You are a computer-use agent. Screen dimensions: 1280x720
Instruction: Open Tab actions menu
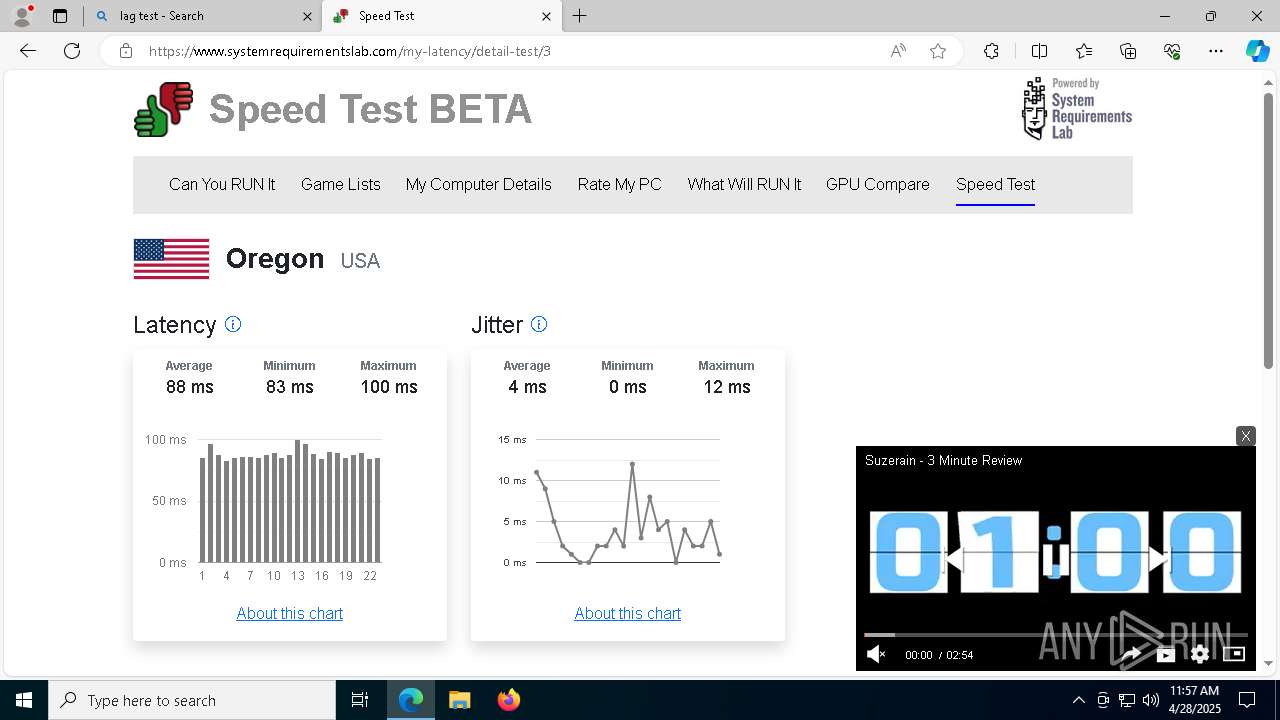click(60, 16)
